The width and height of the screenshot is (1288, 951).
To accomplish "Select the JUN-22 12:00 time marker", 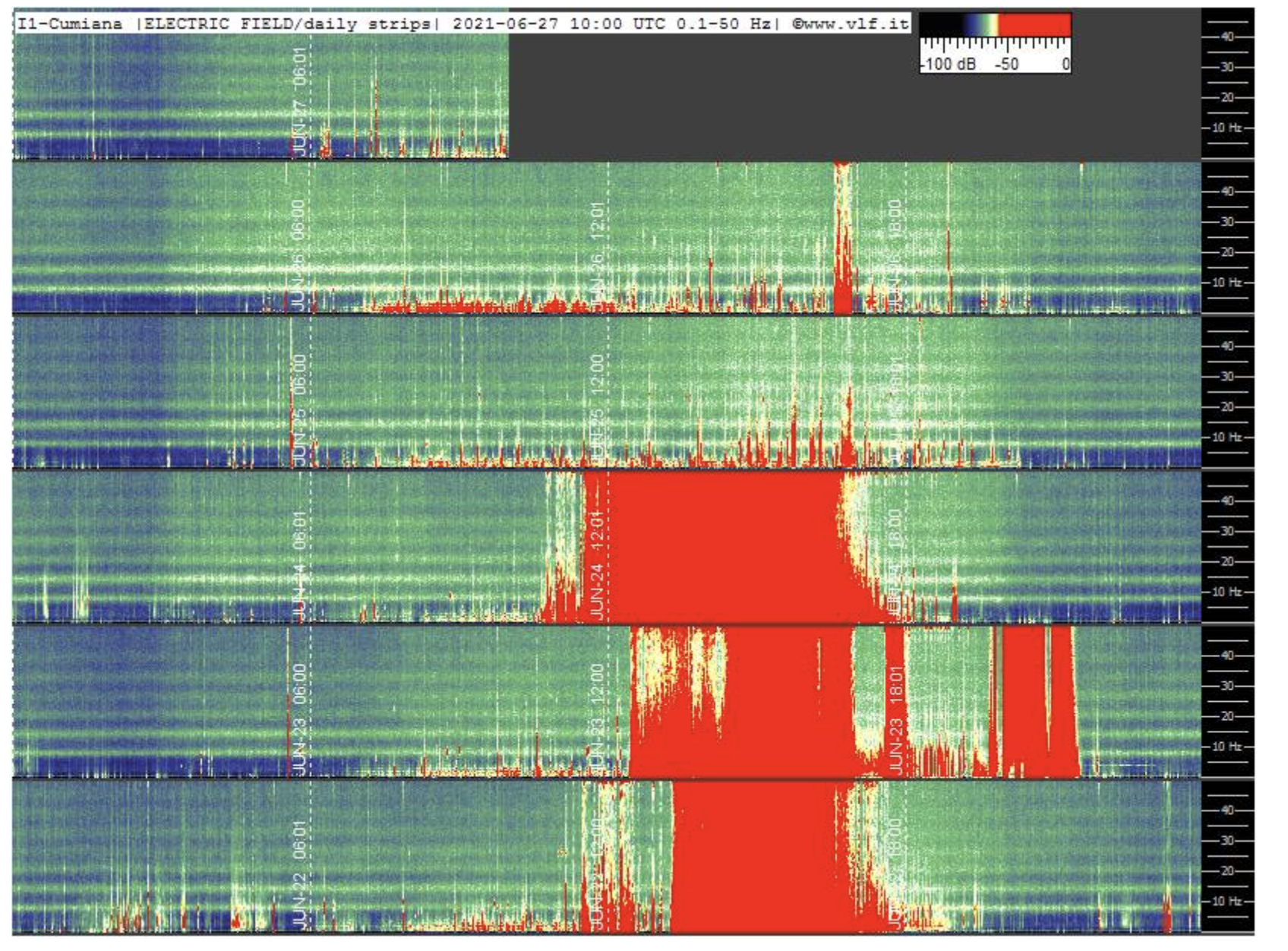I will (597, 874).
